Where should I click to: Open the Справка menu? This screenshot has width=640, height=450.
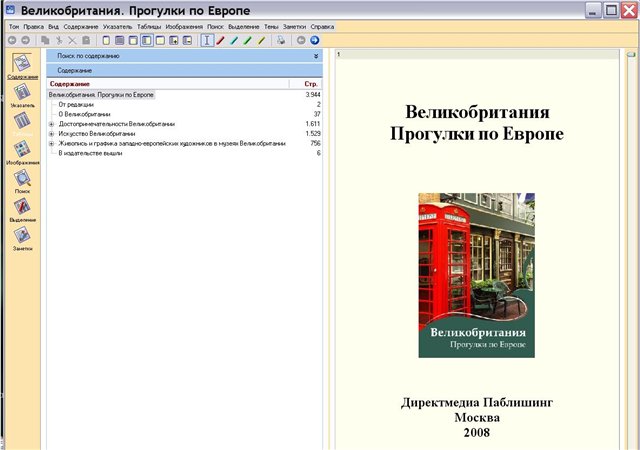click(322, 24)
